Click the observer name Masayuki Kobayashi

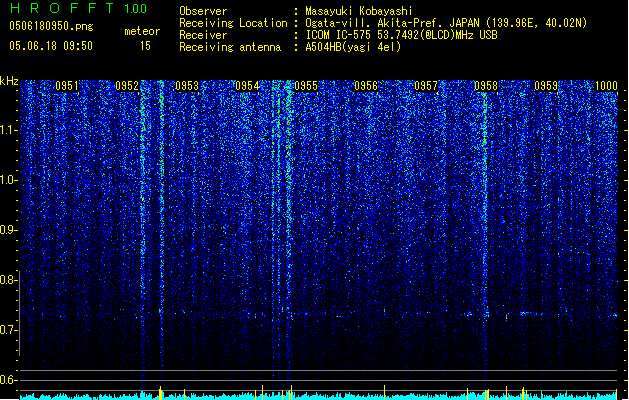pos(359,11)
